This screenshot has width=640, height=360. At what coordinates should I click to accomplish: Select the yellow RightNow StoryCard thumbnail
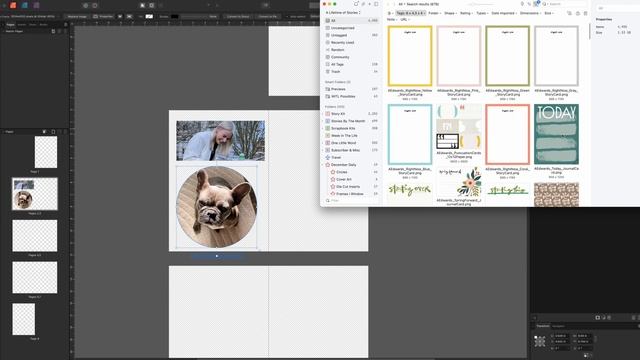(x=410, y=56)
